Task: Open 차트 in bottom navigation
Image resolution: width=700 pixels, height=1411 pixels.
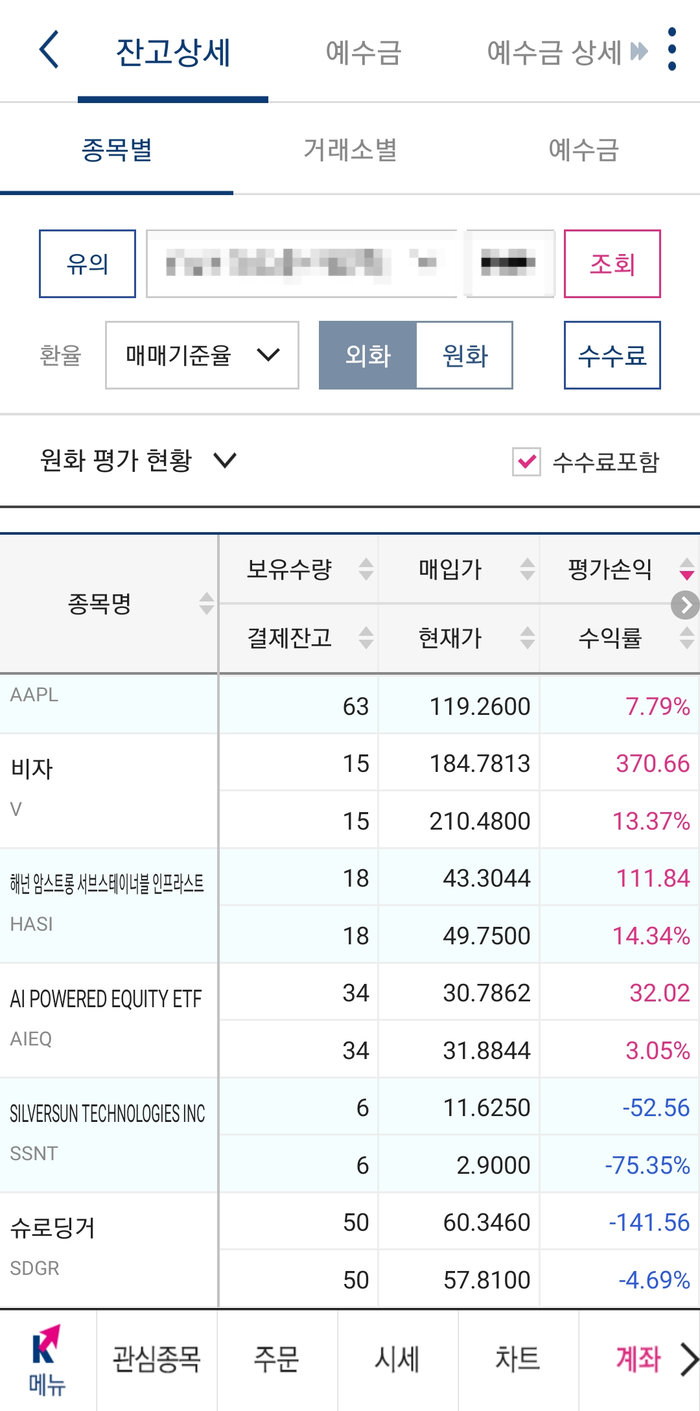Action: click(518, 1360)
